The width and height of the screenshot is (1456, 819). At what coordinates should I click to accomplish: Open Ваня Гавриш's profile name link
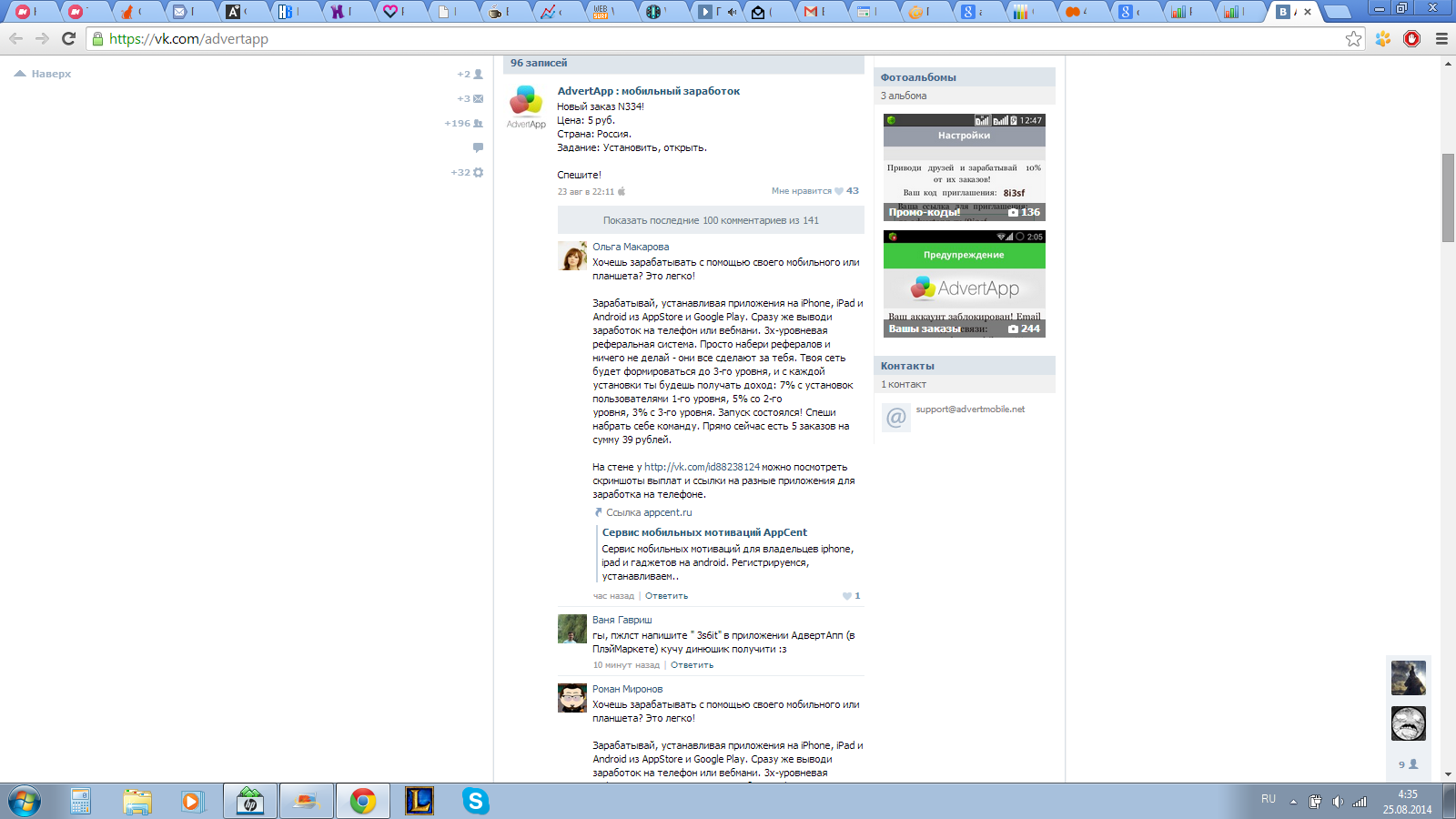click(622, 620)
